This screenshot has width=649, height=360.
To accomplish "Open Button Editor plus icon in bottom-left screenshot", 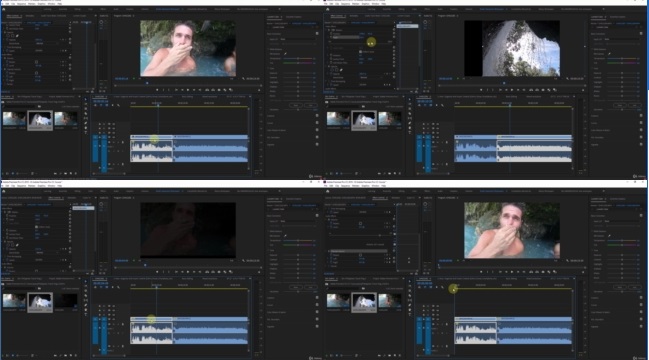I will tap(259, 272).
